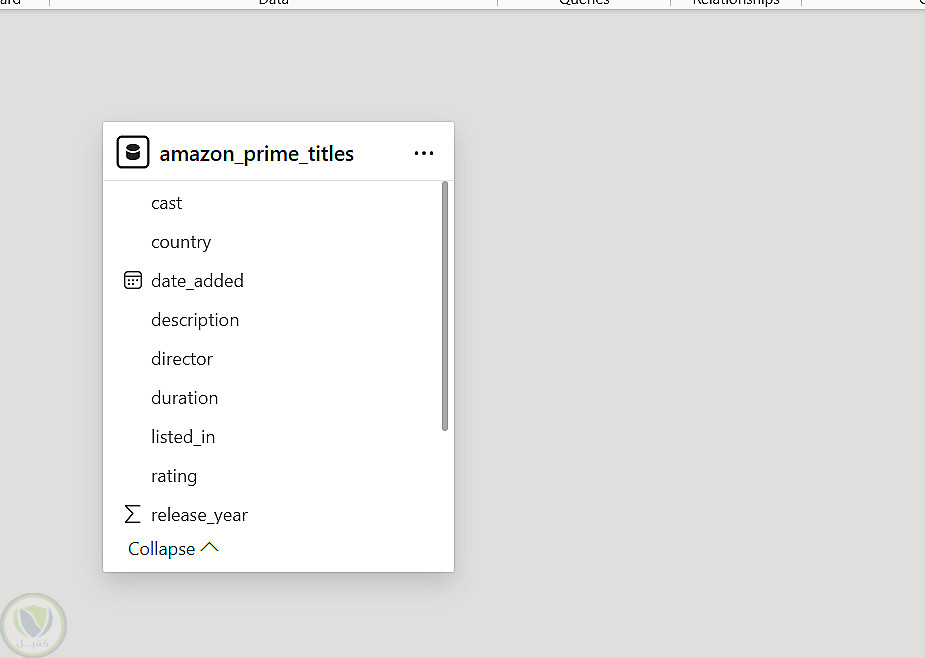Pick the director field

pyautogui.click(x=182, y=359)
